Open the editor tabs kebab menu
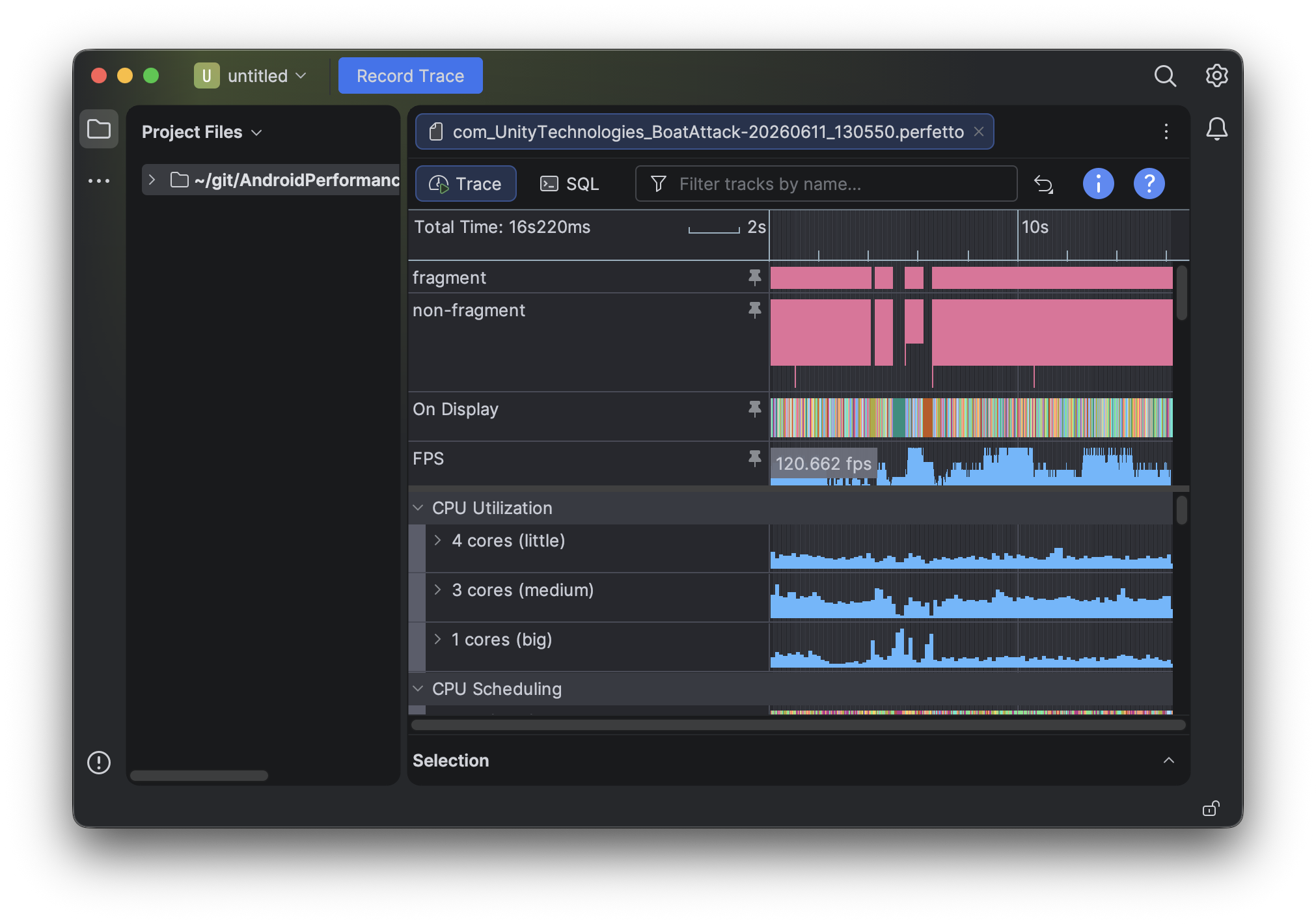Viewport: 1316px width, 924px height. tap(1166, 131)
